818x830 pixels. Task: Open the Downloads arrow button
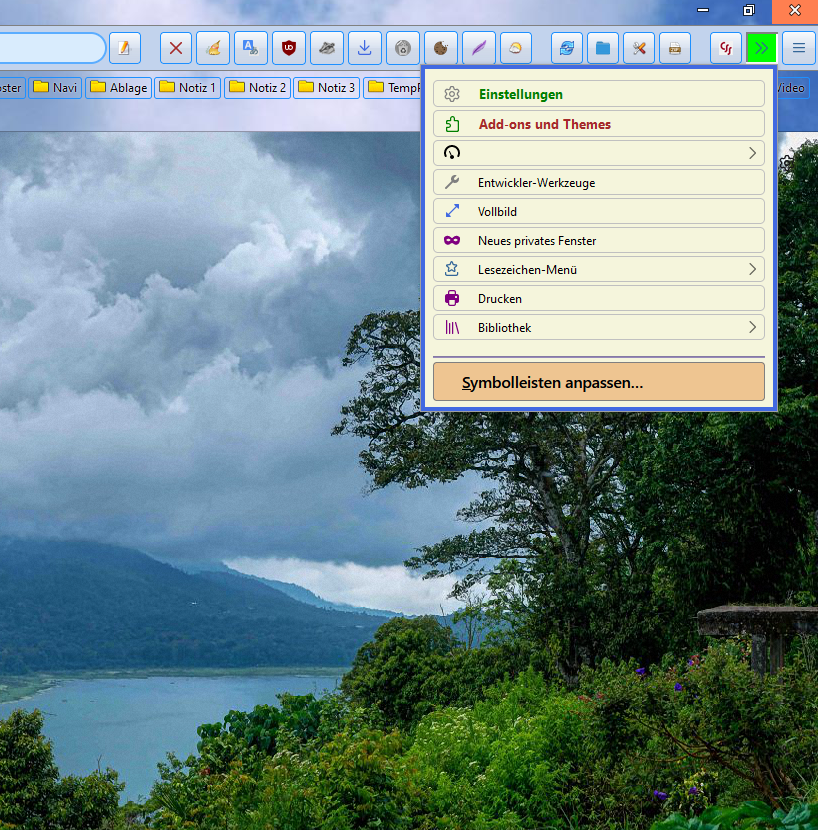click(x=364, y=48)
